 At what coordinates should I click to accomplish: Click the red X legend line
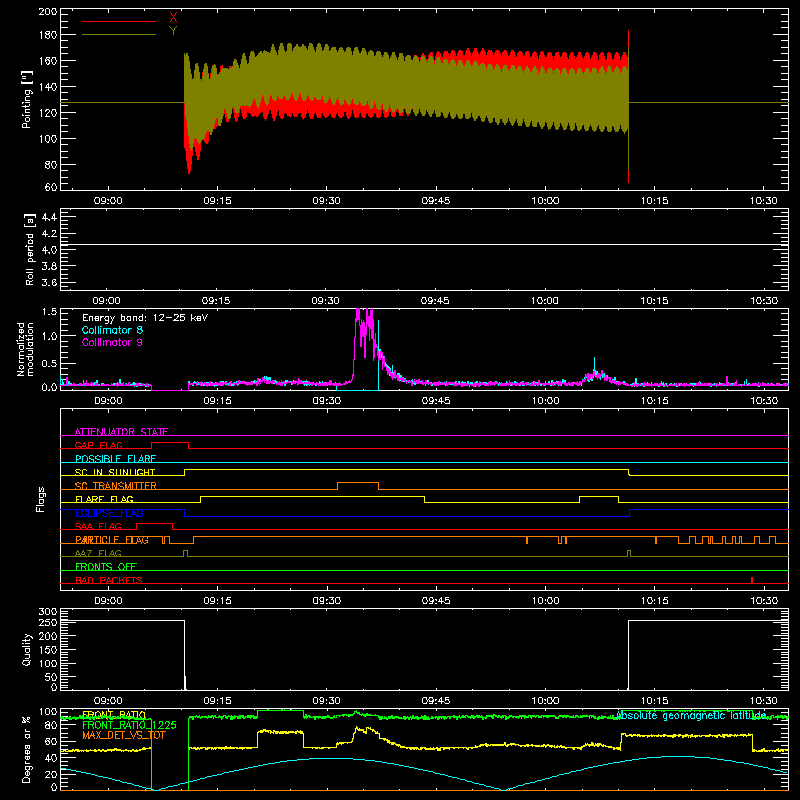click(x=119, y=21)
